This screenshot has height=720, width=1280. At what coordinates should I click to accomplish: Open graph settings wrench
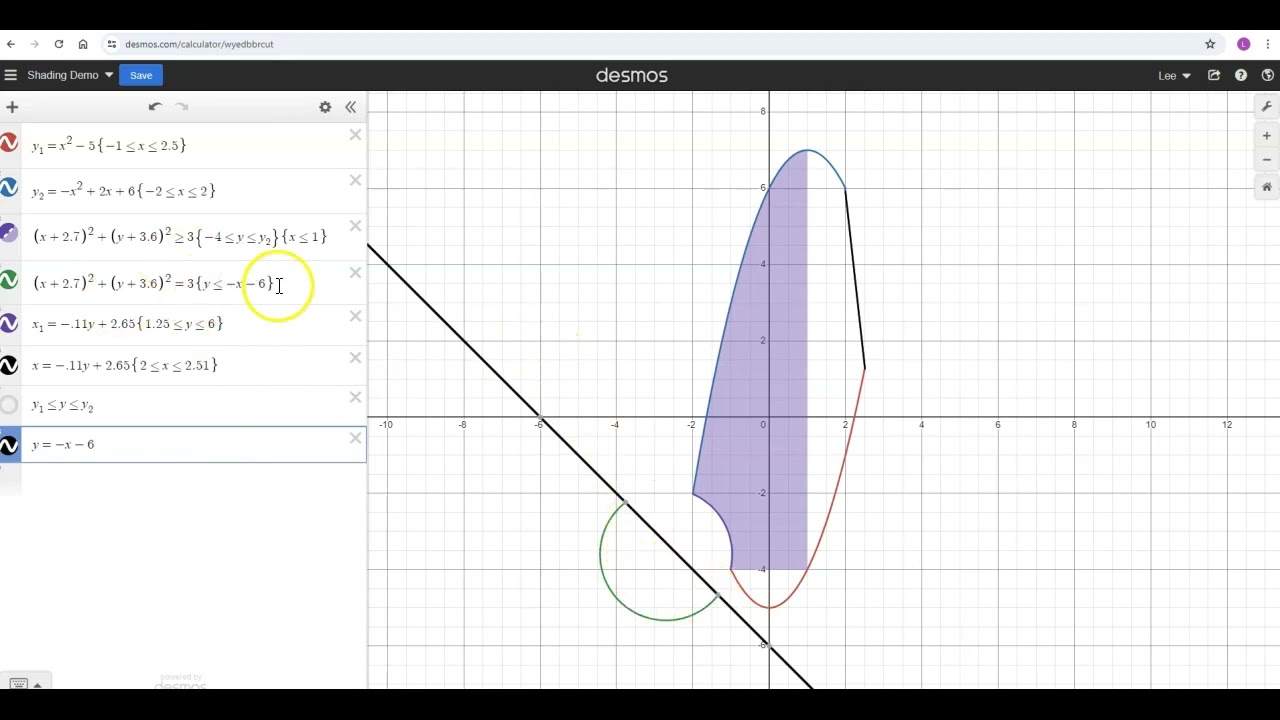(1266, 107)
